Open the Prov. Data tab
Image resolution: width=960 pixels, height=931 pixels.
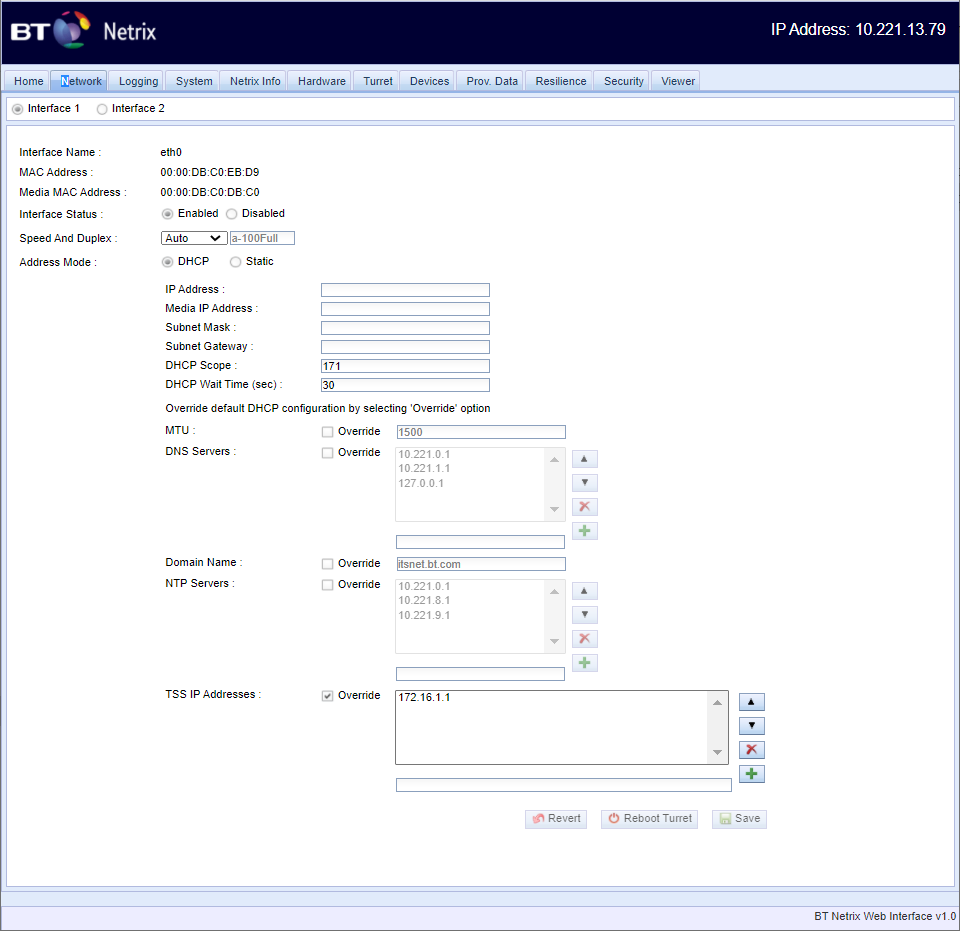(492, 81)
